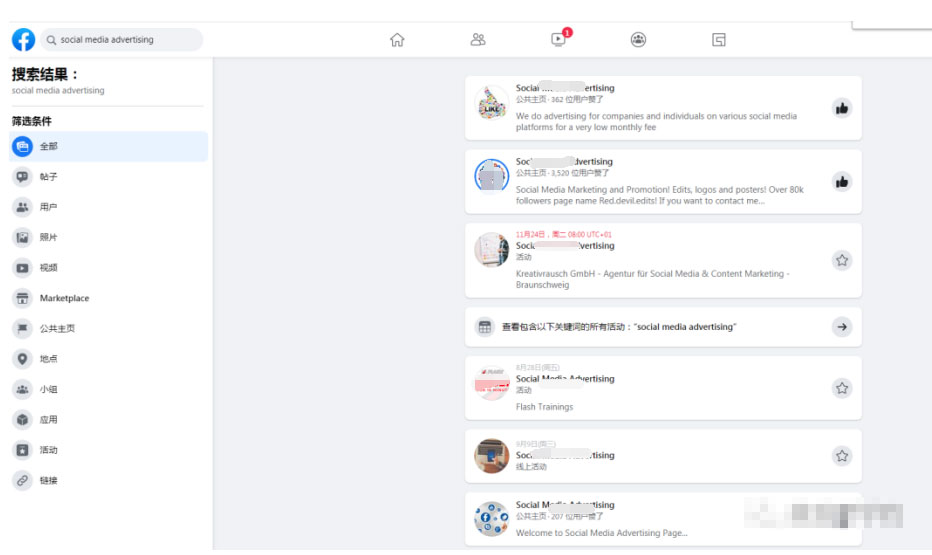Filter results by 公共主页
Image resolution: width=932 pixels, height=555 pixels.
pos(56,329)
